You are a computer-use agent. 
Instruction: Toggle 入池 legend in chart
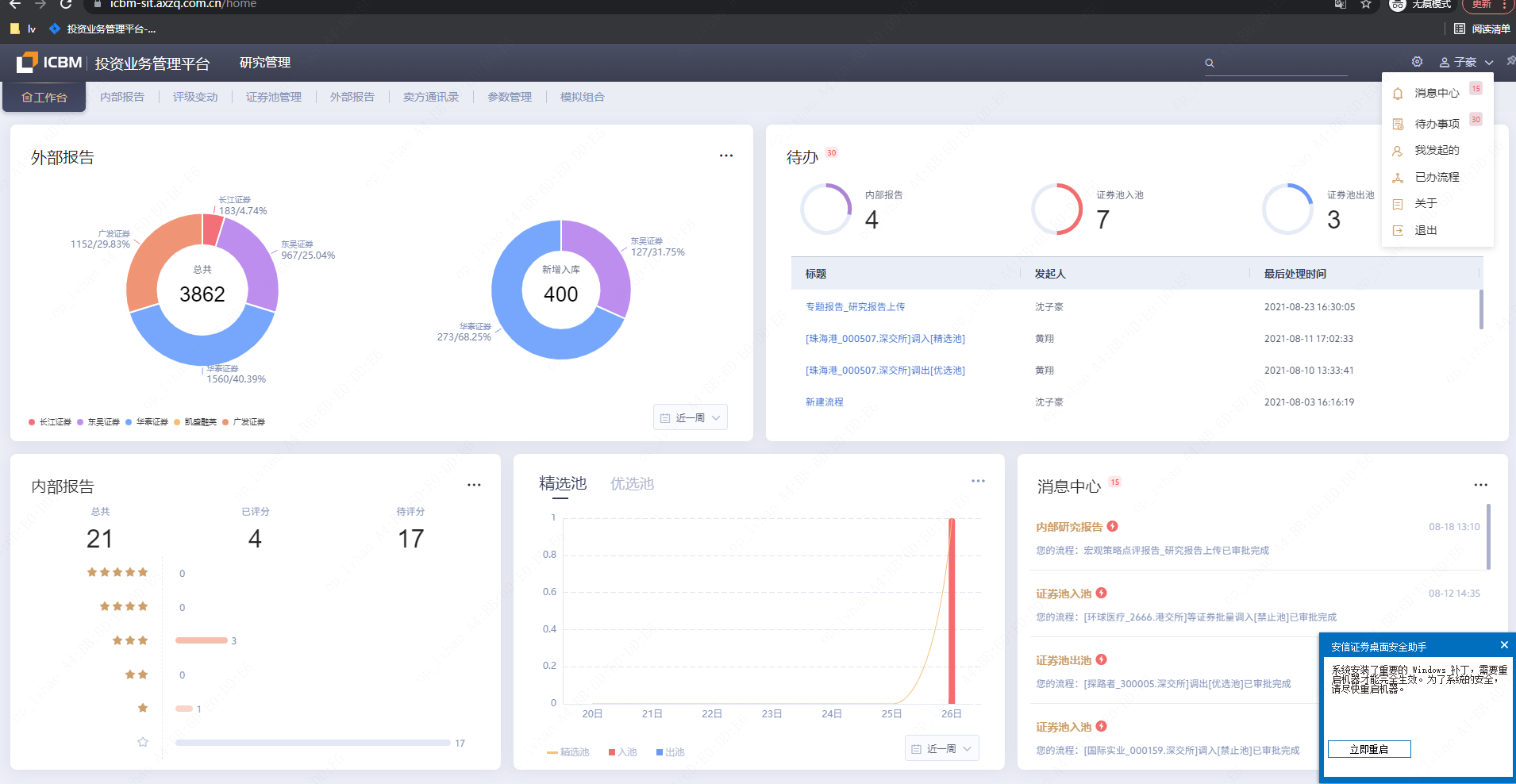tap(622, 752)
